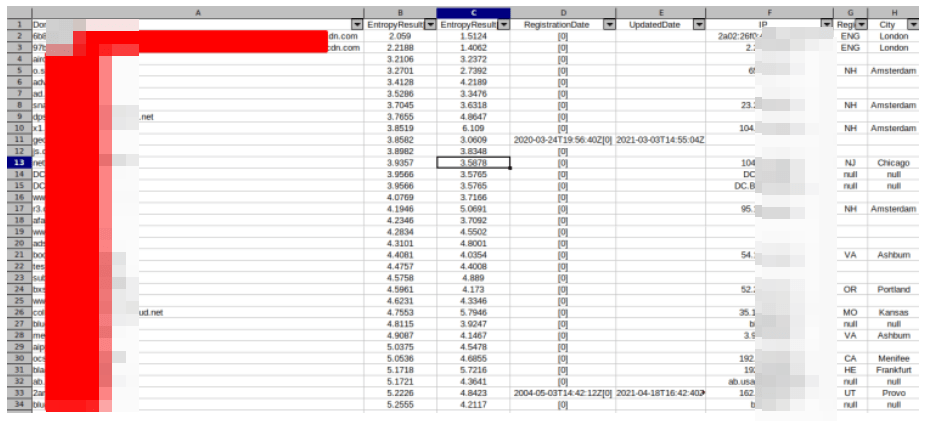
Task: Click the cell with value 6.109
Action: [474, 129]
